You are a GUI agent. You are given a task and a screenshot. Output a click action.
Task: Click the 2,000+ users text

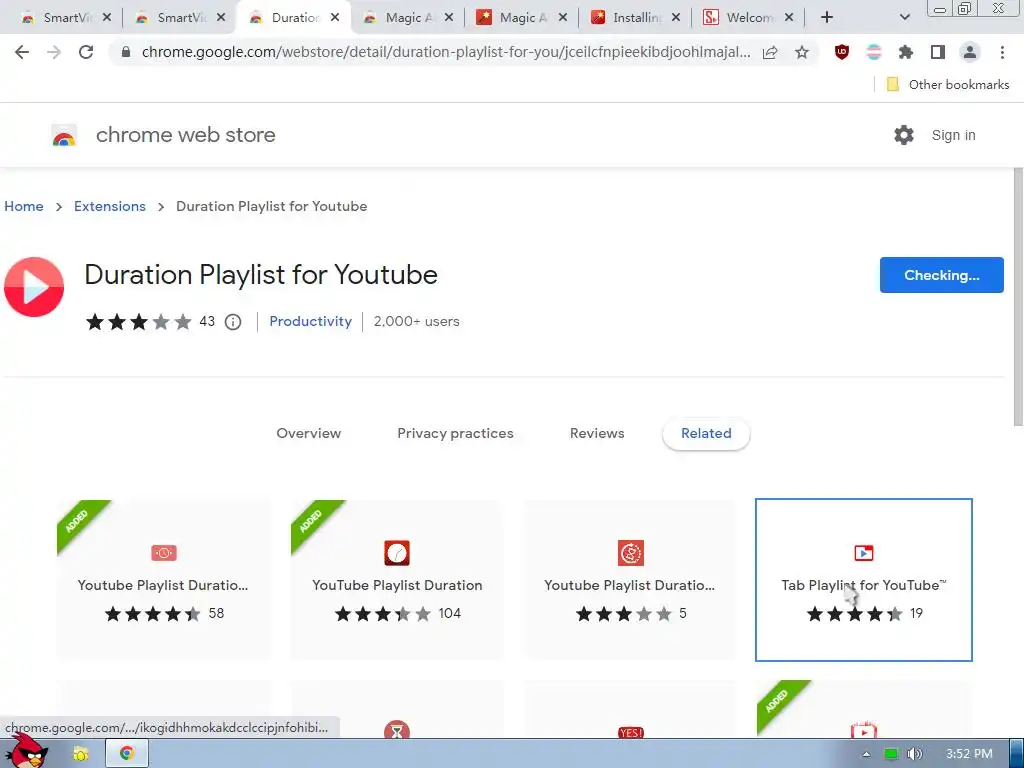pyautogui.click(x=417, y=321)
